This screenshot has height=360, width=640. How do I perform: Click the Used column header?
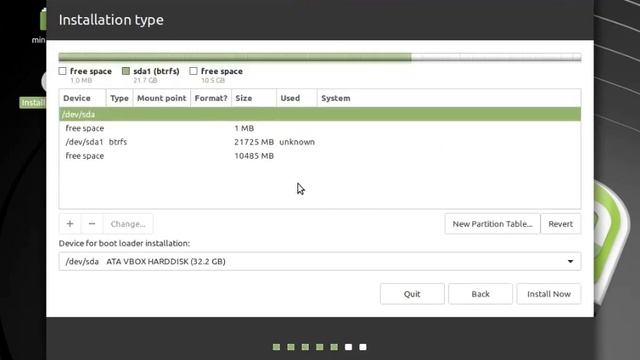296,98
